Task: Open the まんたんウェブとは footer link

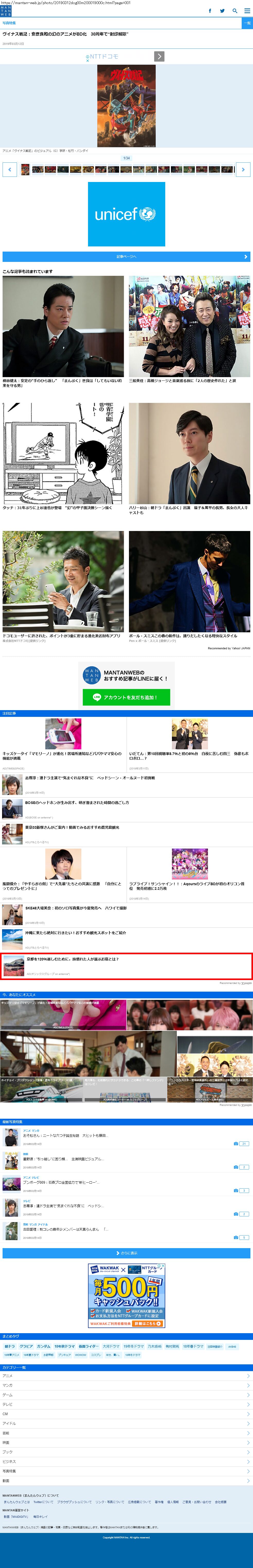Action: pos(16,1502)
